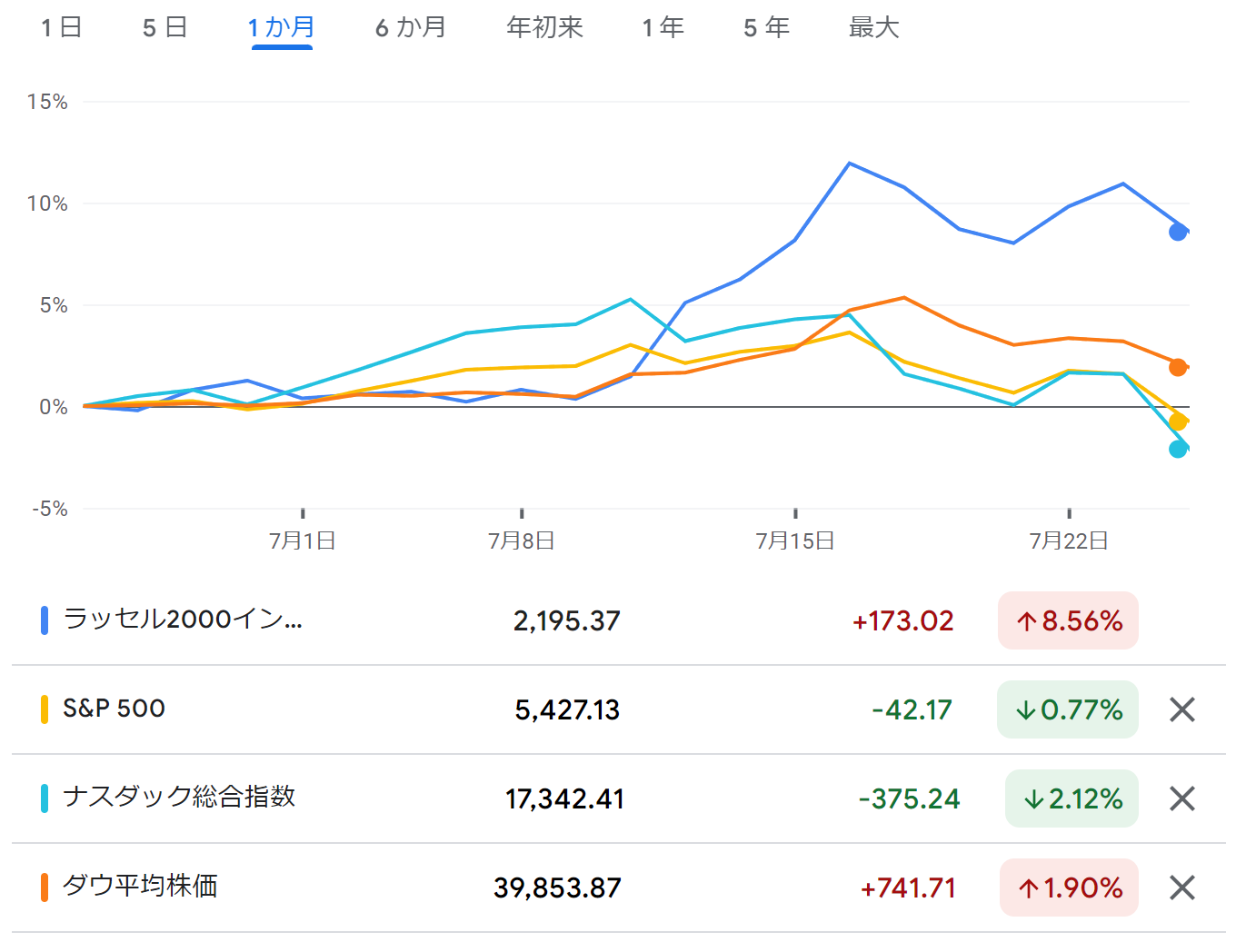Open the ラッセル2000 index row
This screenshot has height=952, width=1236.
click(183, 620)
